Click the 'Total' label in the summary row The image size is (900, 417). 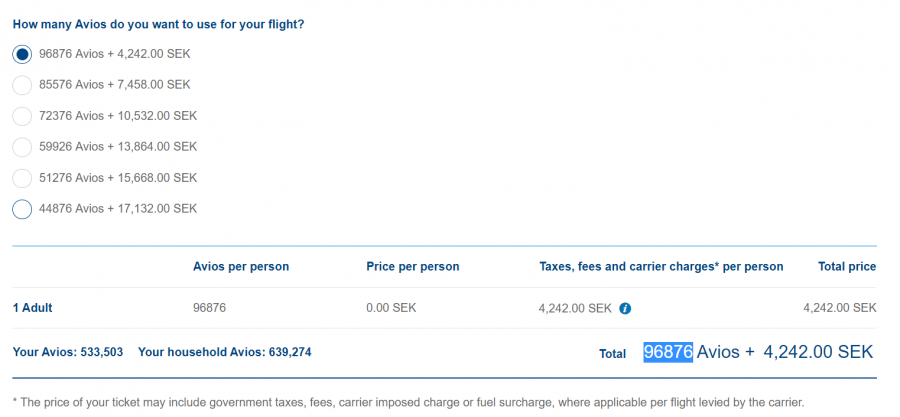tap(612, 353)
